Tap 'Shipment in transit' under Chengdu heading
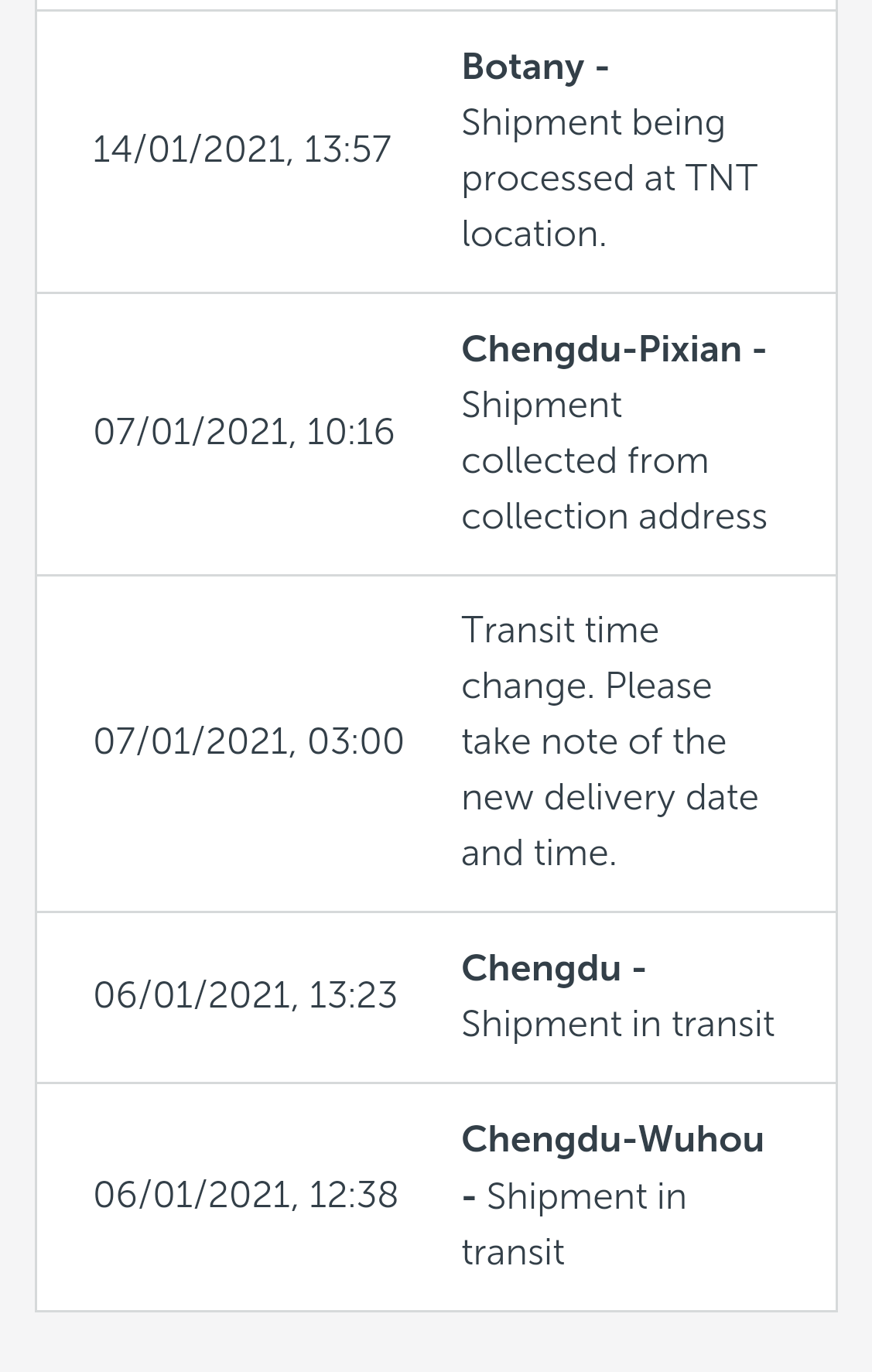This screenshot has width=872, height=1372. [x=617, y=1024]
